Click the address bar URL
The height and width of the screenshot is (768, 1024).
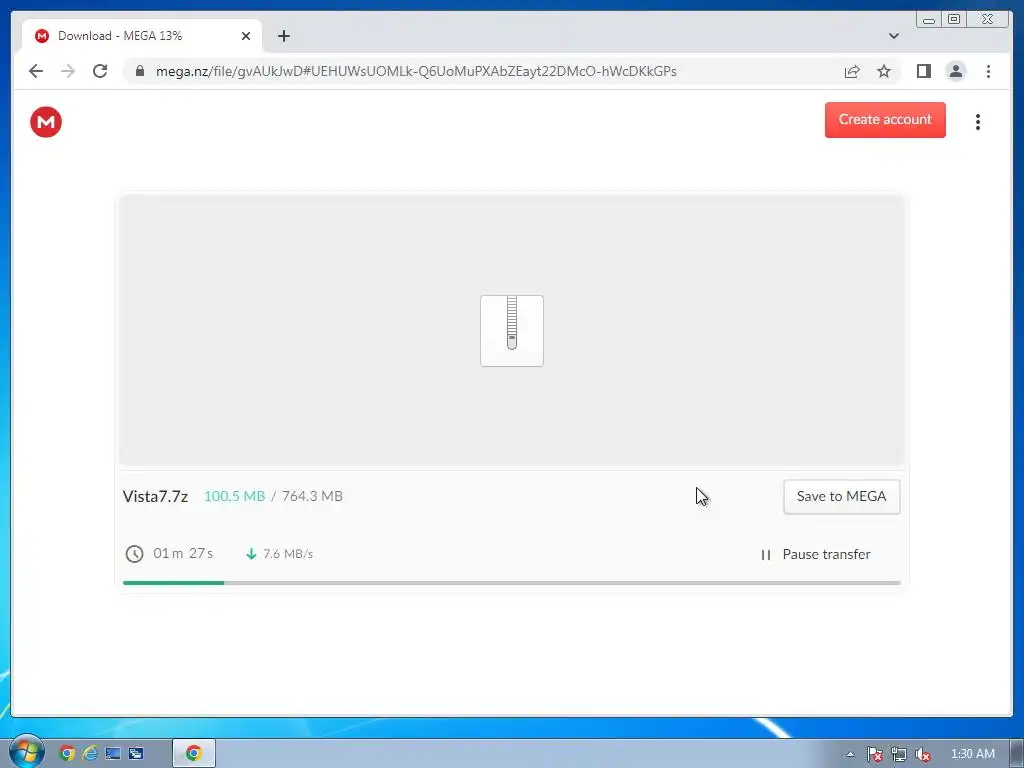coord(416,71)
